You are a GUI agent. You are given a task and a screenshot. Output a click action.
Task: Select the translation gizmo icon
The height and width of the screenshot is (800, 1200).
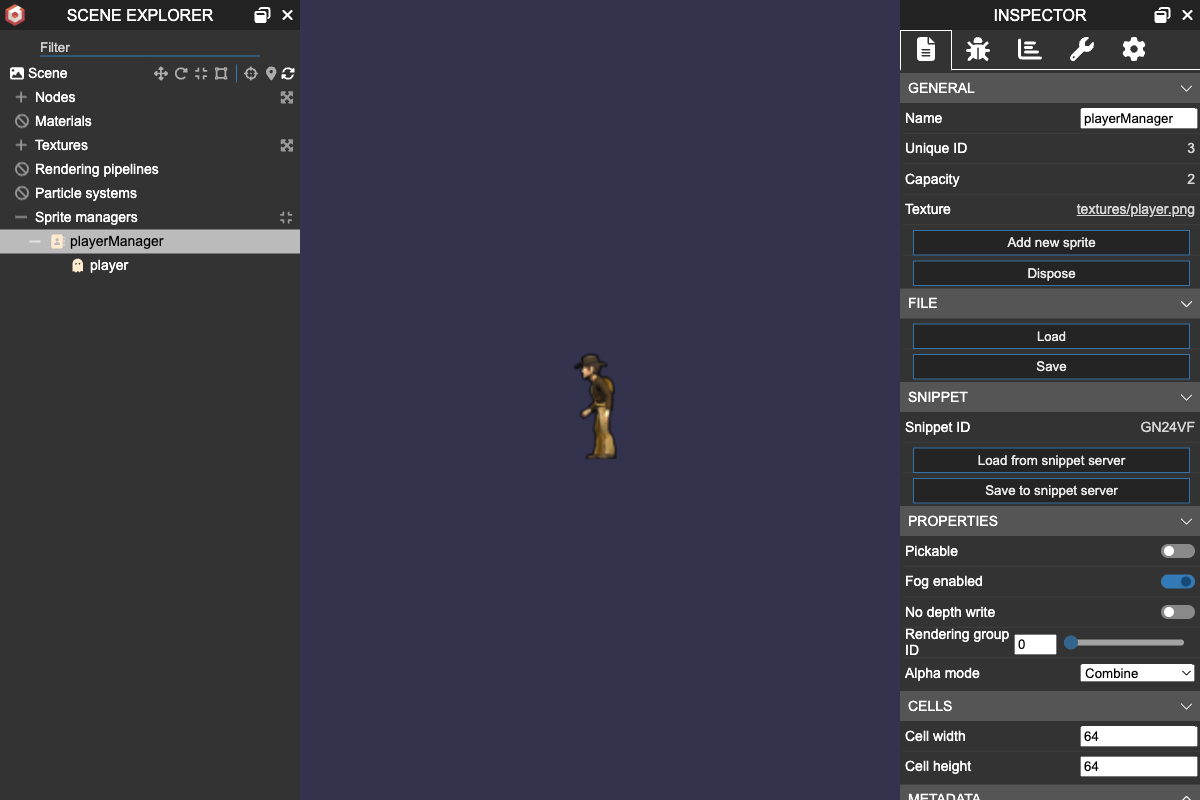pyautogui.click(x=160, y=73)
